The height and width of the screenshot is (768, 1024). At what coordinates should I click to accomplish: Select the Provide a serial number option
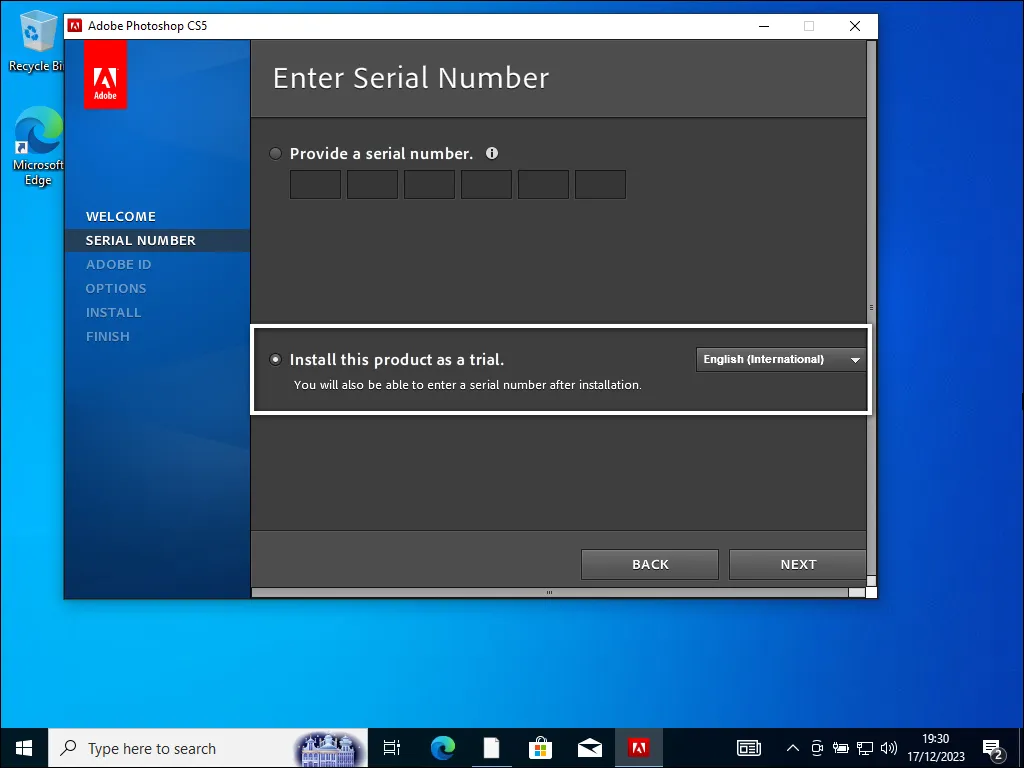(275, 153)
